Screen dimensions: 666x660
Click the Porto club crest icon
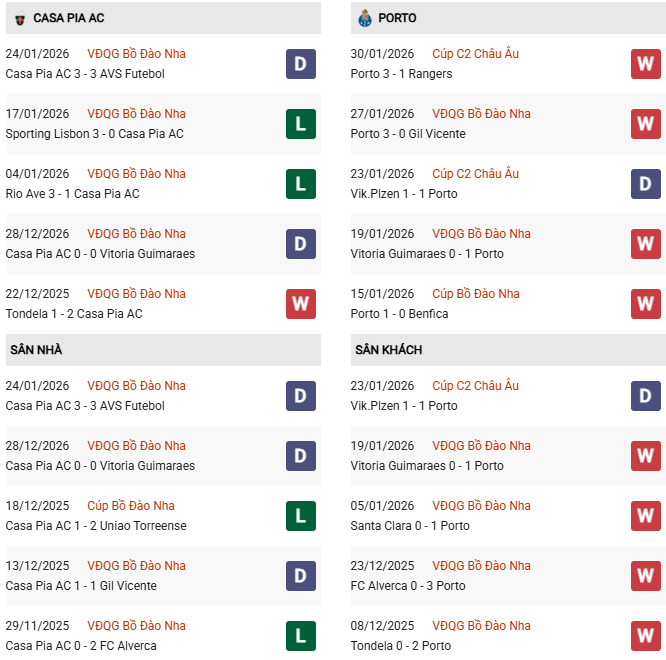point(365,18)
